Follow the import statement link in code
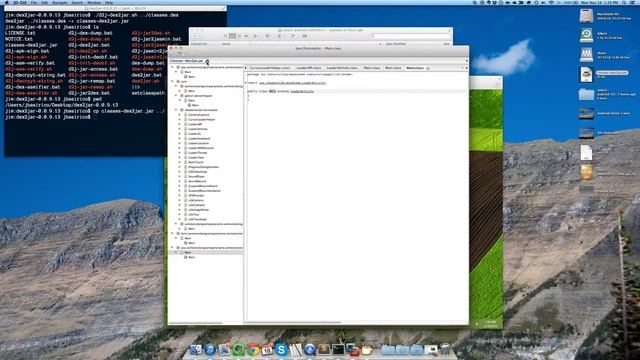The height and width of the screenshot is (360, 640). pos(293,83)
